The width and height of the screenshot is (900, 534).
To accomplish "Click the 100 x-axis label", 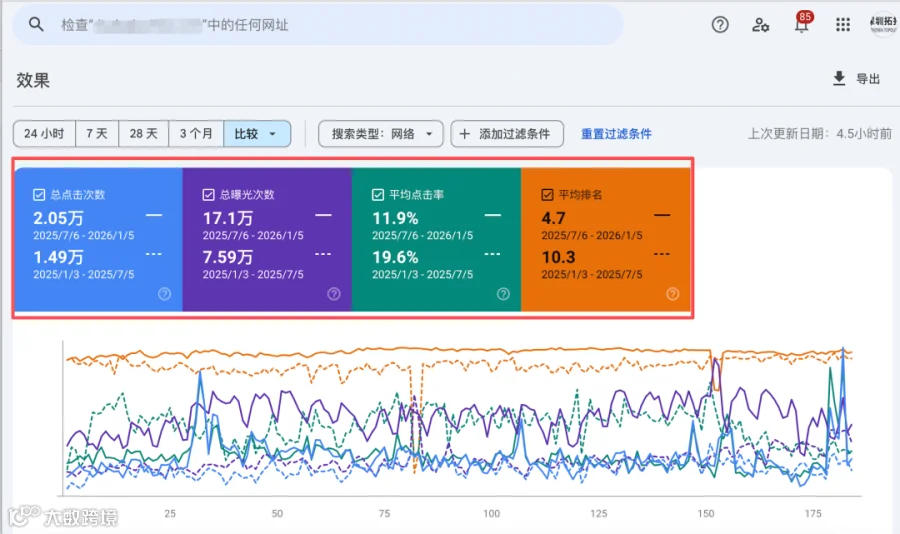I will [x=491, y=513].
